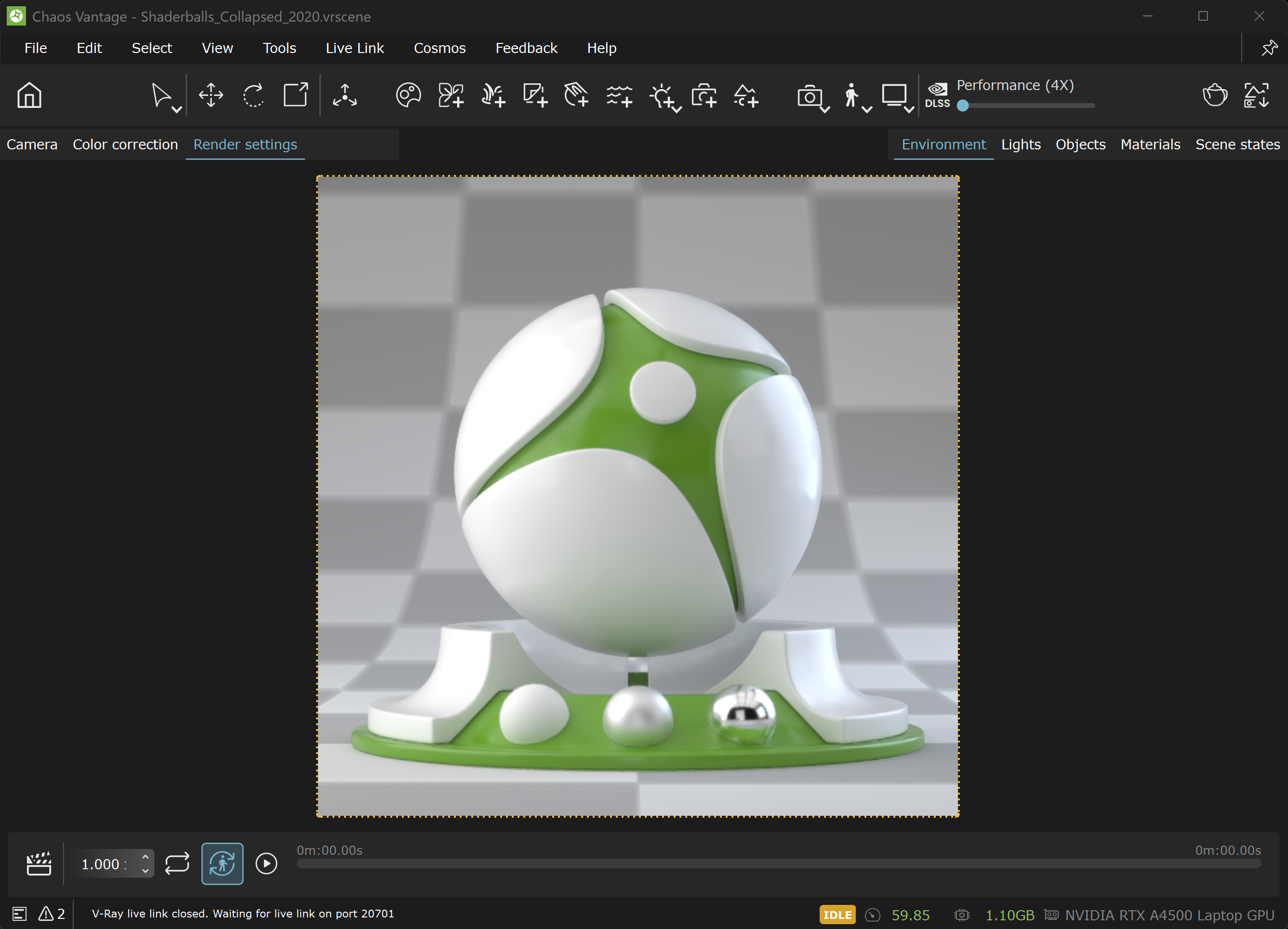Choose the Rotate transform tool
The width and height of the screenshot is (1288, 929).
pyautogui.click(x=253, y=95)
